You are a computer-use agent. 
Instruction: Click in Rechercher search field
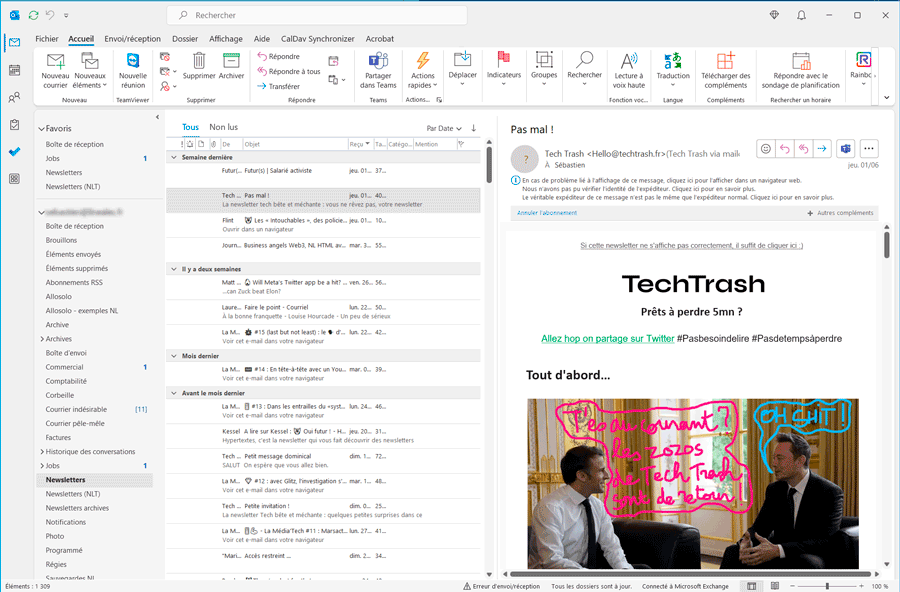[317, 16]
